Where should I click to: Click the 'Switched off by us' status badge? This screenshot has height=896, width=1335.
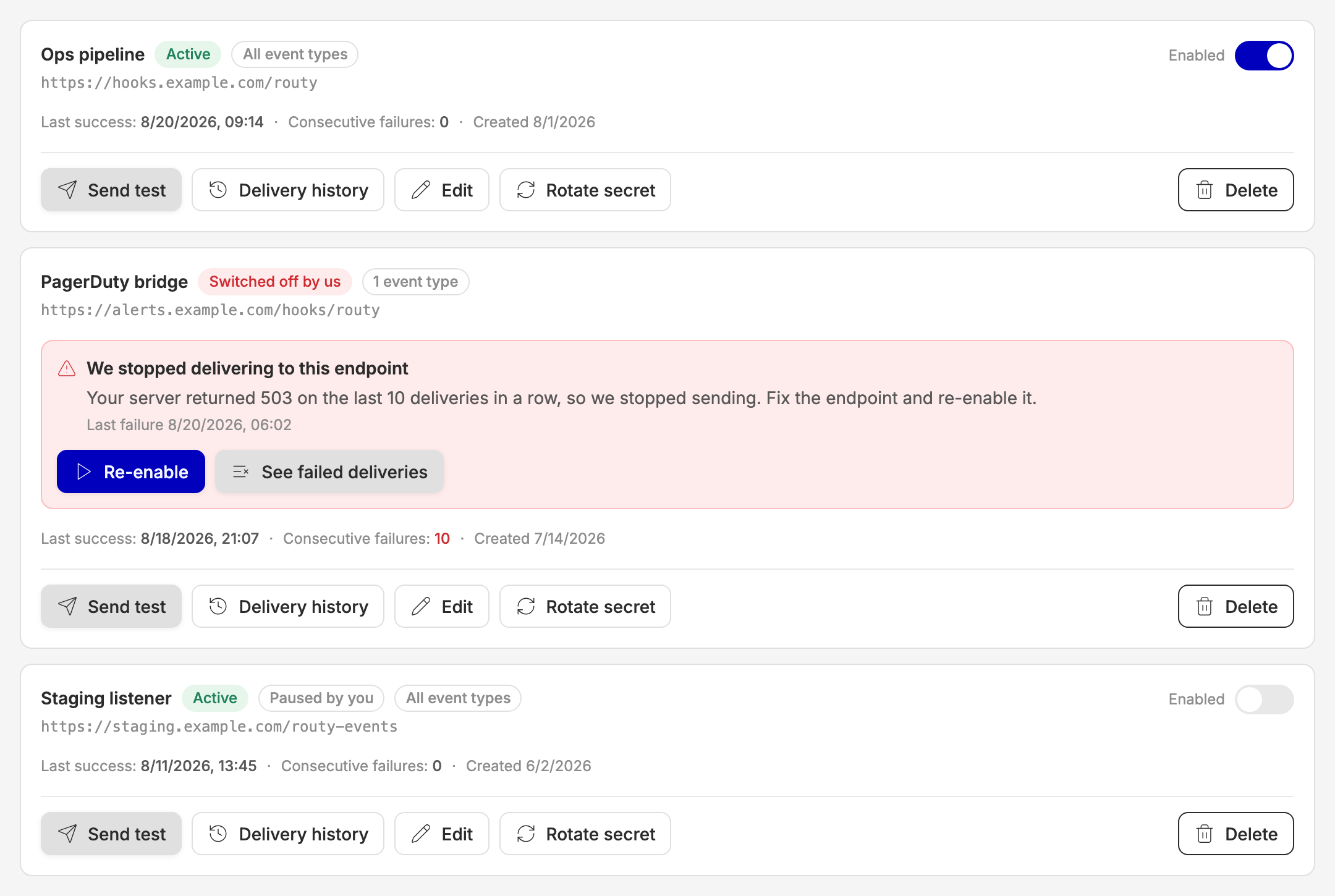tap(275, 282)
